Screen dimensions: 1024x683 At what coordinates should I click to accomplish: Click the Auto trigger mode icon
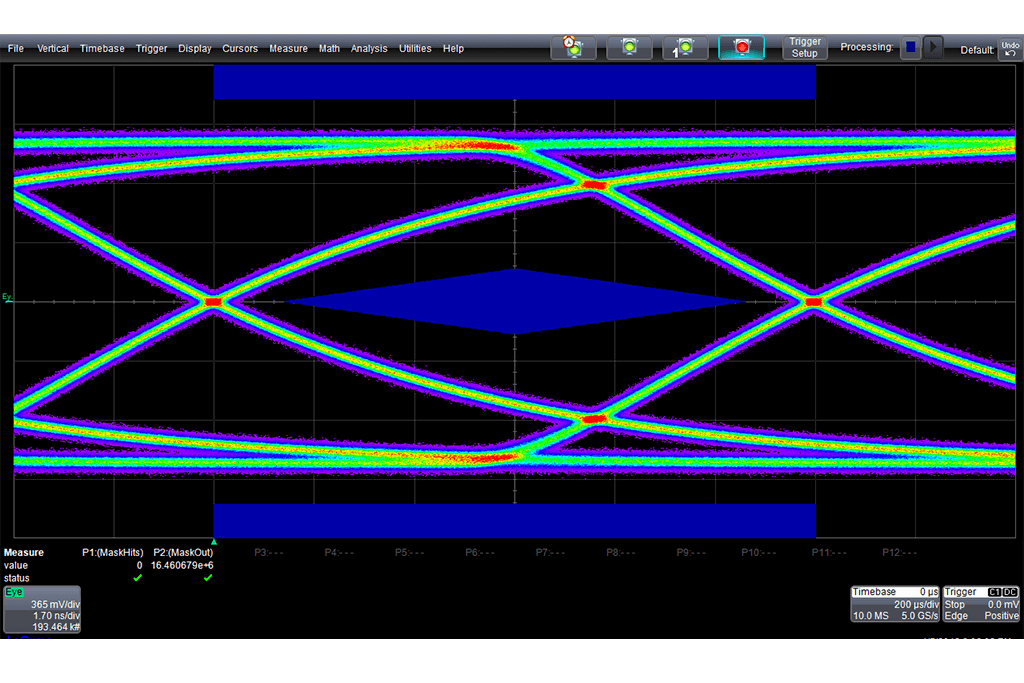(x=573, y=48)
